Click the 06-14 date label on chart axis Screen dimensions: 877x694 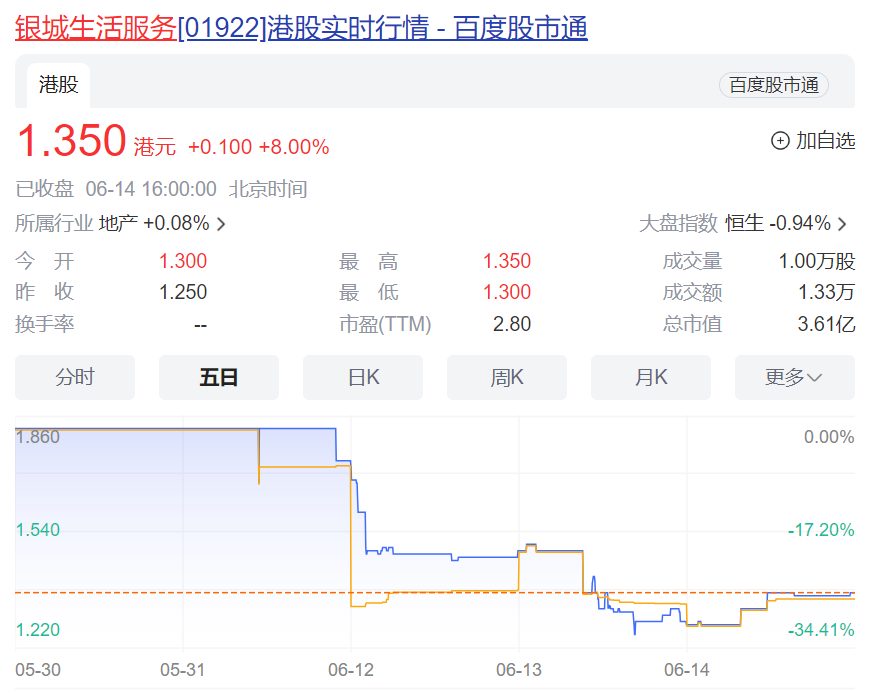(x=686, y=669)
